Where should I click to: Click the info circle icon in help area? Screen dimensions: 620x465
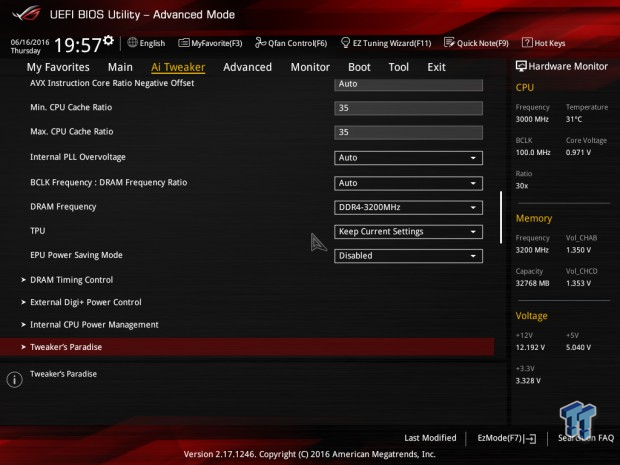[x=15, y=380]
